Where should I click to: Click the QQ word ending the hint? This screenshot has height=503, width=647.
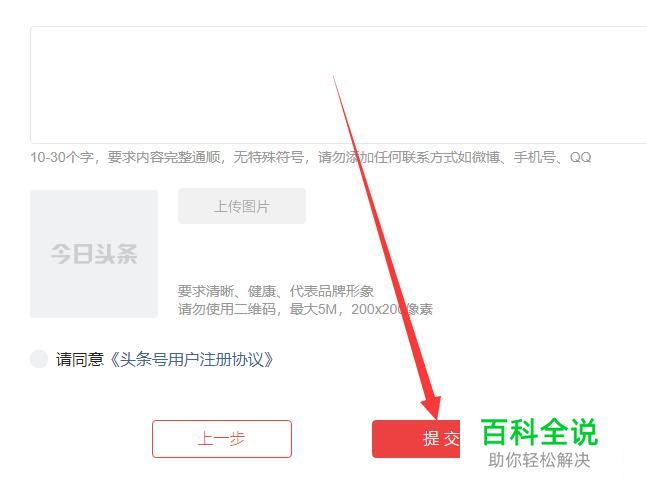[x=580, y=157]
